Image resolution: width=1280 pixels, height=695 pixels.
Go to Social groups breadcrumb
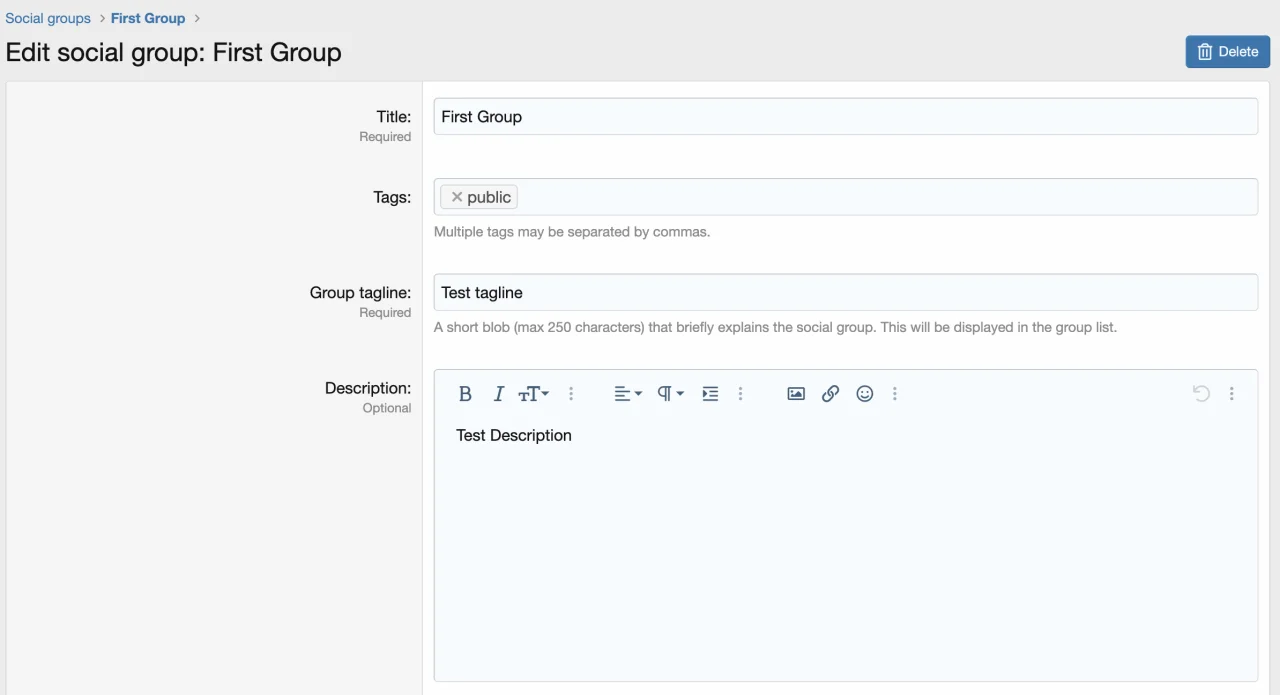pyautogui.click(x=48, y=18)
